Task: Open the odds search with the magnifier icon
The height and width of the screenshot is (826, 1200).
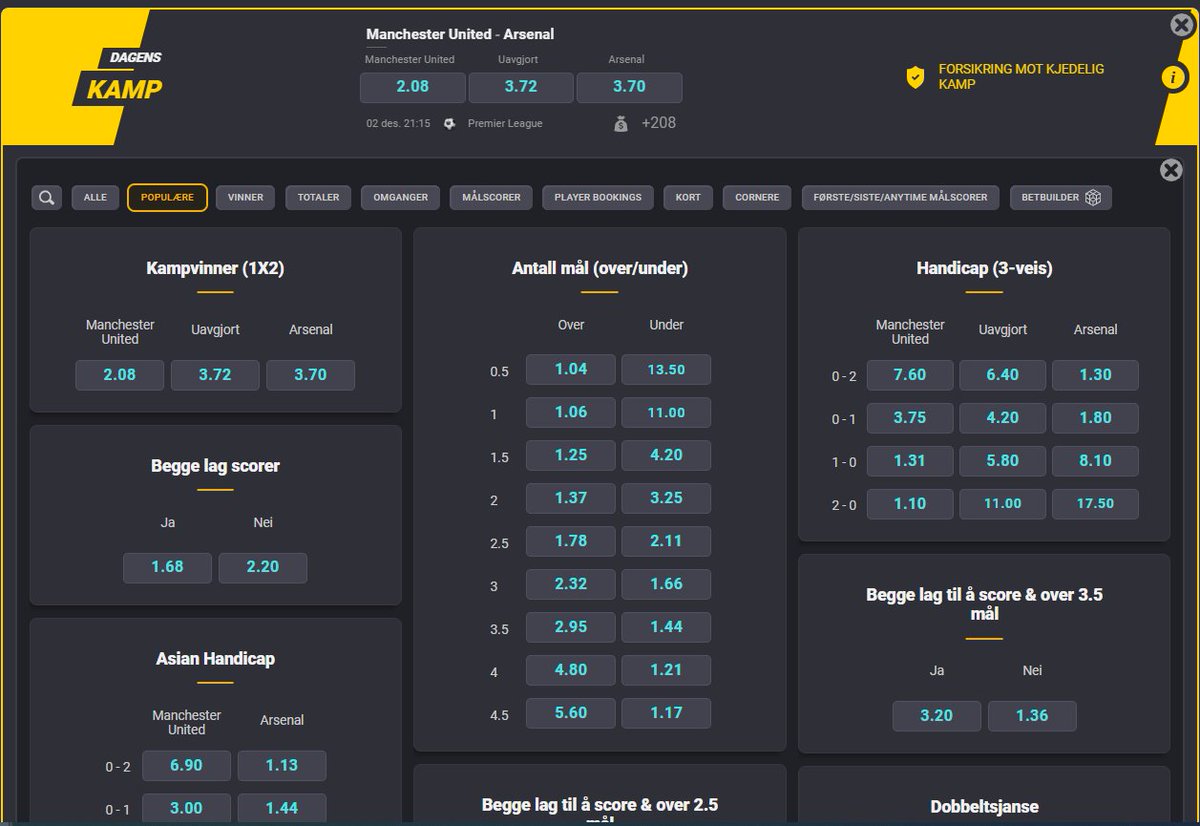Action: [46, 197]
